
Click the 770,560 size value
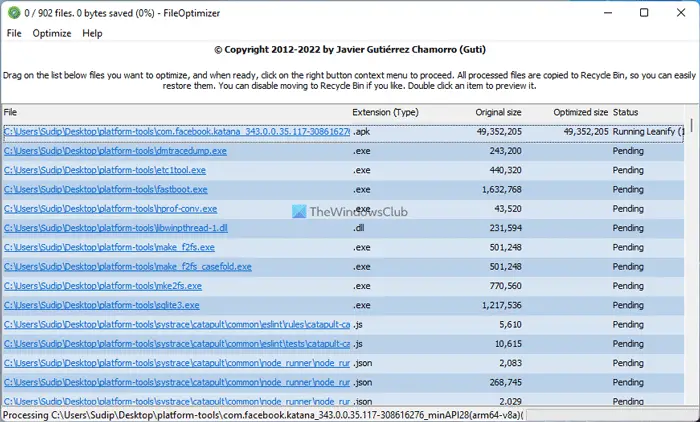(505, 286)
